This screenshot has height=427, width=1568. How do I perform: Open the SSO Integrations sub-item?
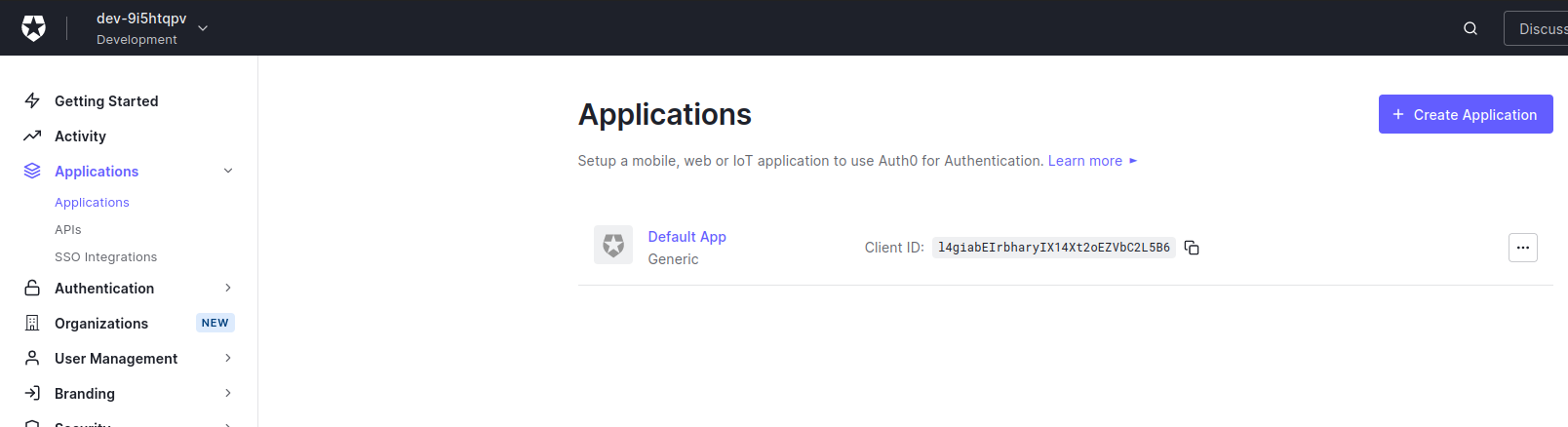[105, 256]
